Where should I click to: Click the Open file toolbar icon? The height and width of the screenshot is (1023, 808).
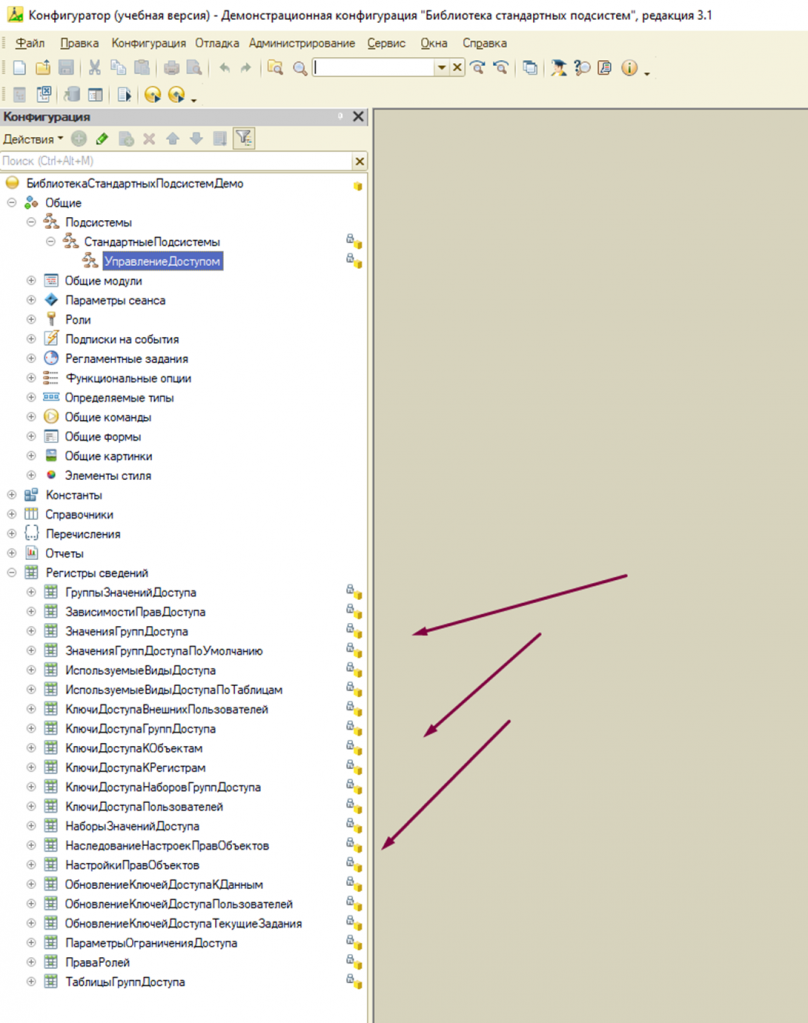click(x=43, y=68)
